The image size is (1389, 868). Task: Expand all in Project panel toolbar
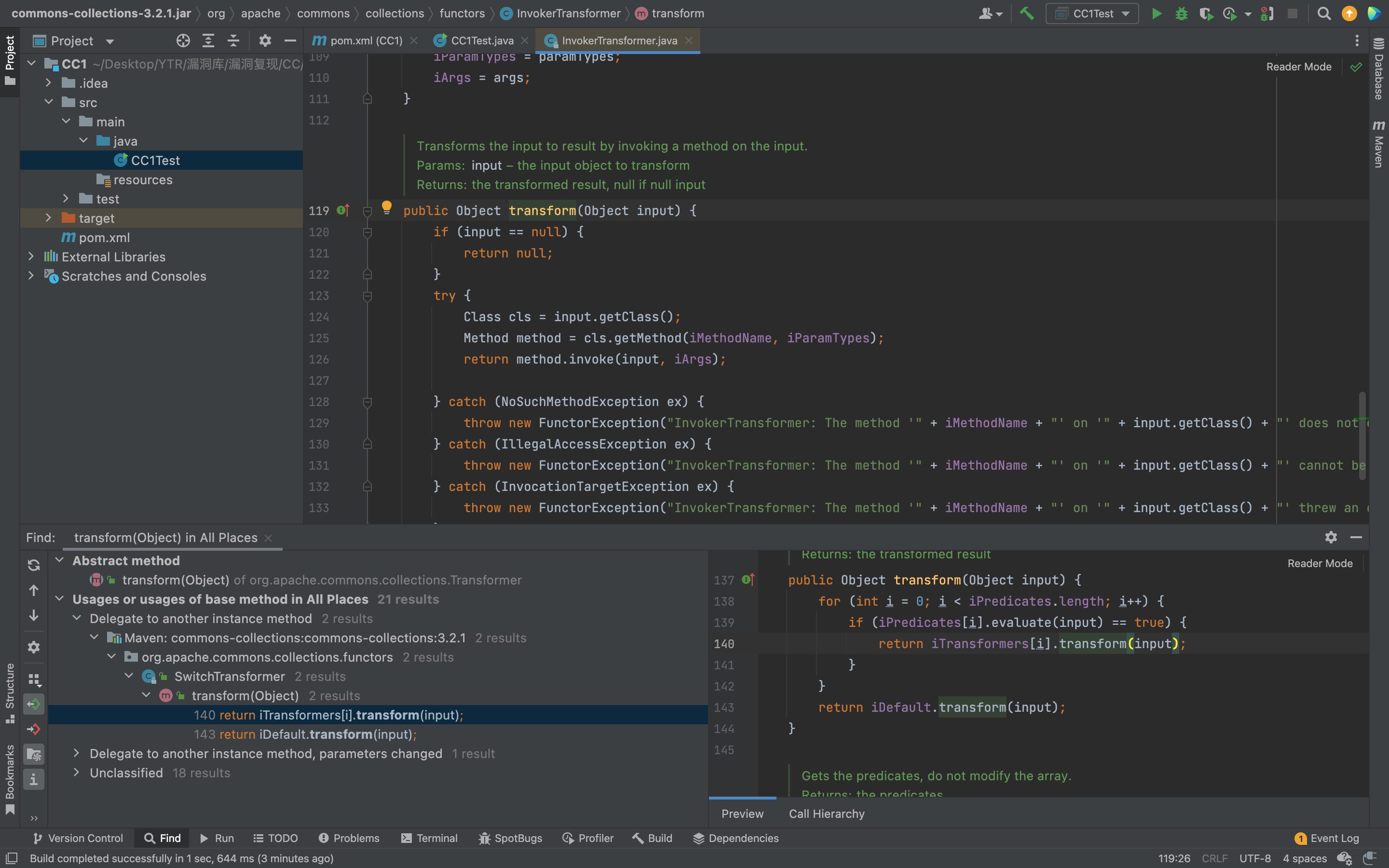(x=208, y=41)
